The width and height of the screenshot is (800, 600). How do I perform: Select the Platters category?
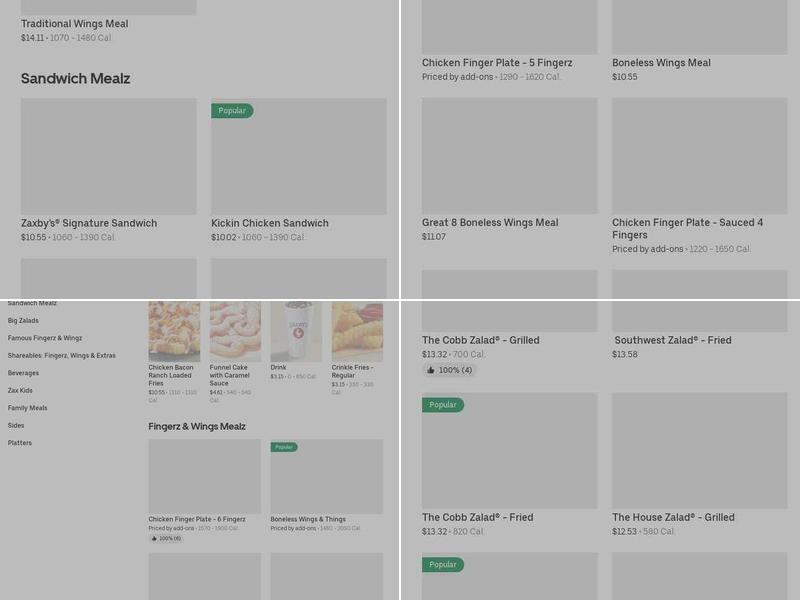point(20,443)
